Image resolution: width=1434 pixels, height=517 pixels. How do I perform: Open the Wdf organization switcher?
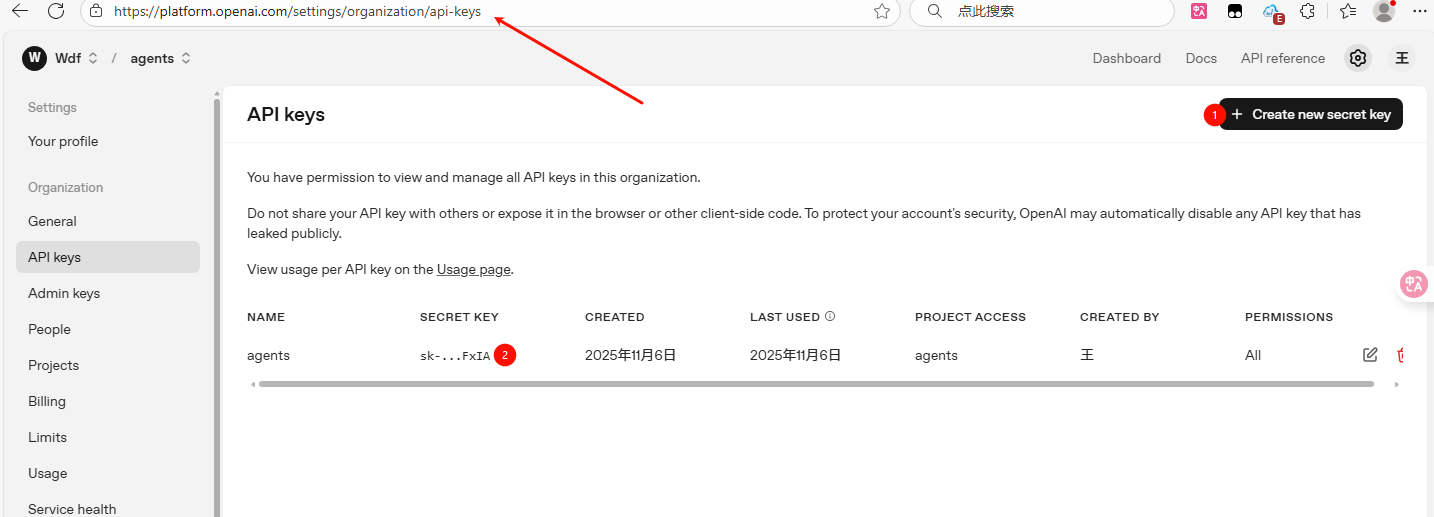point(76,58)
